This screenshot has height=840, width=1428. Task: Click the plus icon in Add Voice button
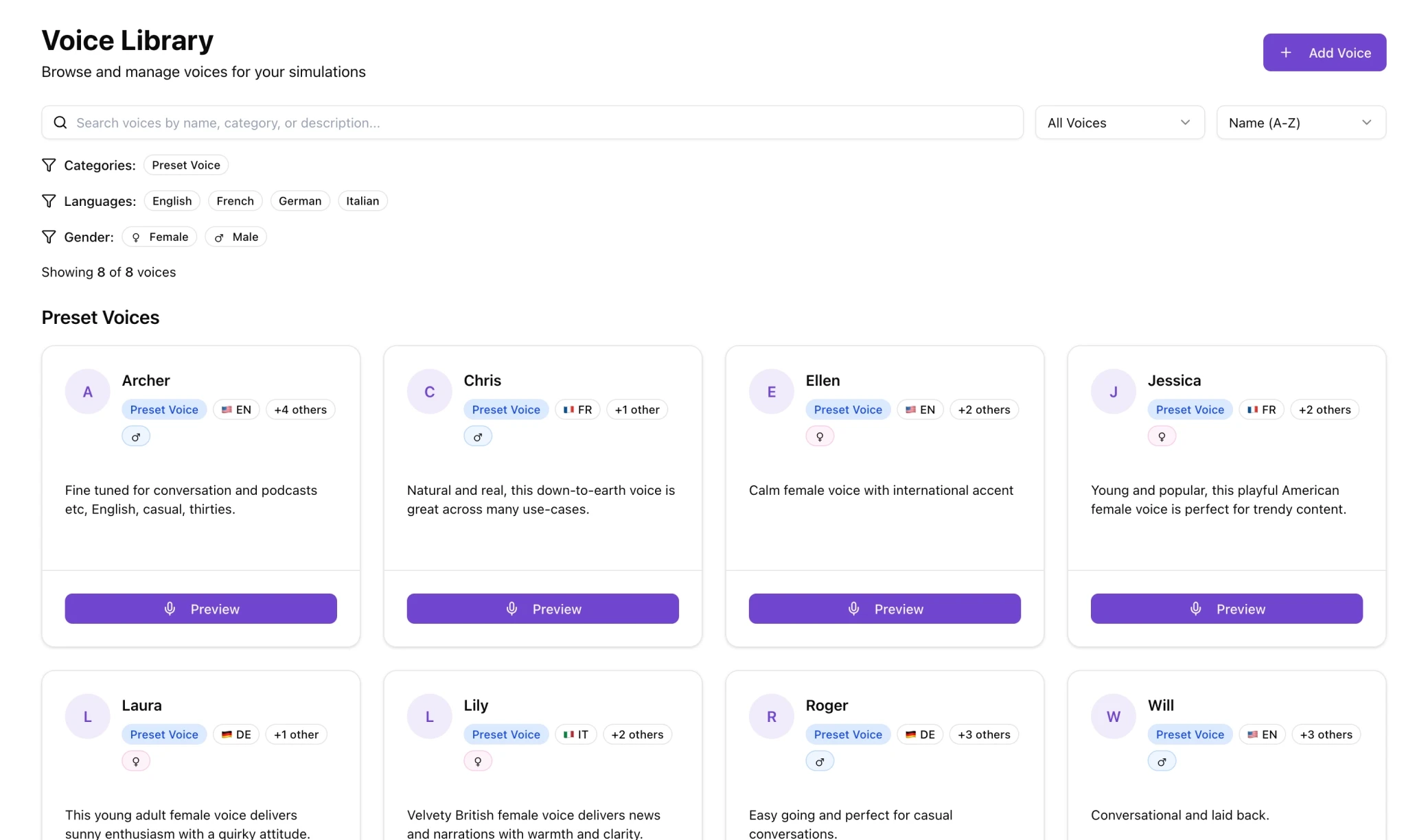tap(1286, 53)
